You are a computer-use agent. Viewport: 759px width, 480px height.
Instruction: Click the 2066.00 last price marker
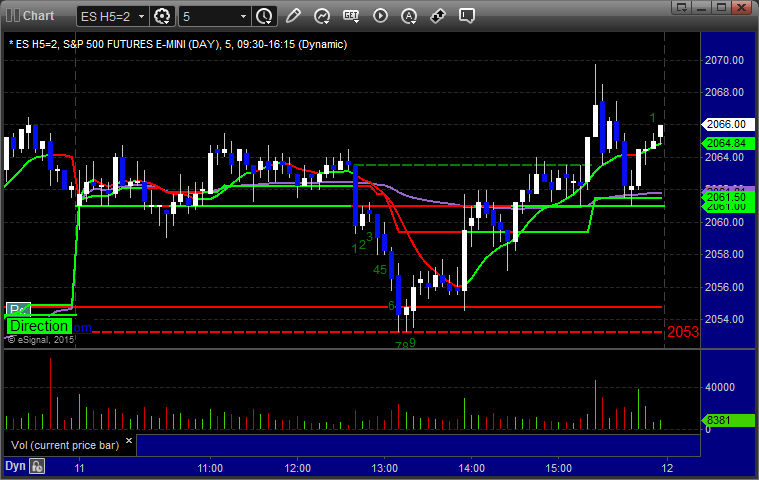728,124
